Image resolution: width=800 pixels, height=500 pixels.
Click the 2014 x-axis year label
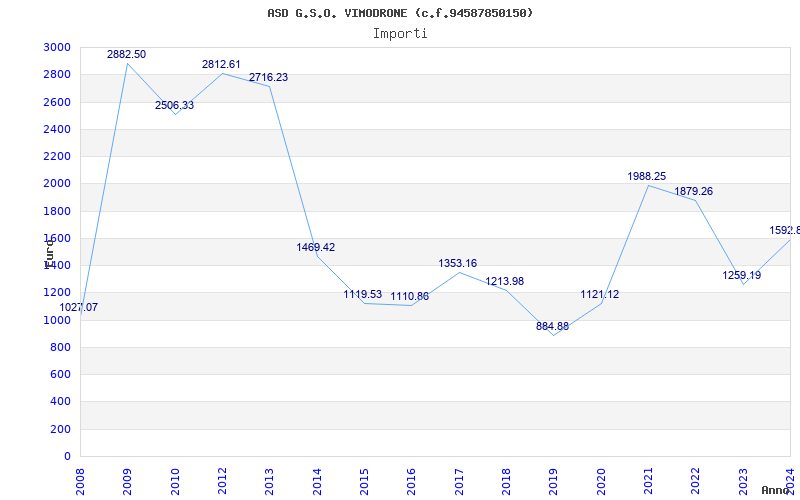click(317, 482)
